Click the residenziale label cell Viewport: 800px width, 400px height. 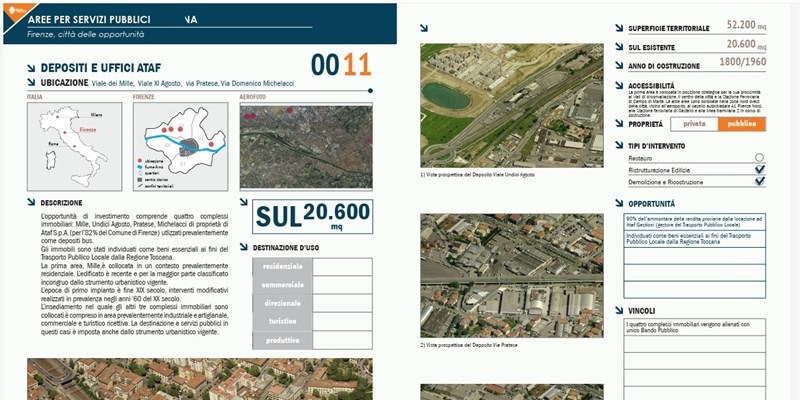(283, 267)
